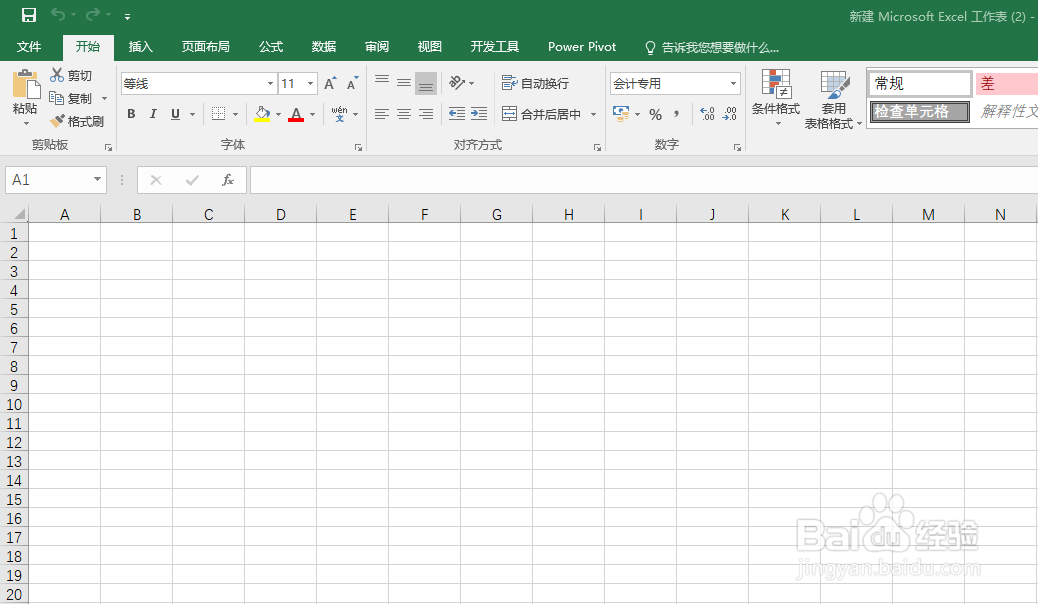Screen dimensions: 1038x604
Task: Click the Select All corner triangle
Action: point(19,213)
